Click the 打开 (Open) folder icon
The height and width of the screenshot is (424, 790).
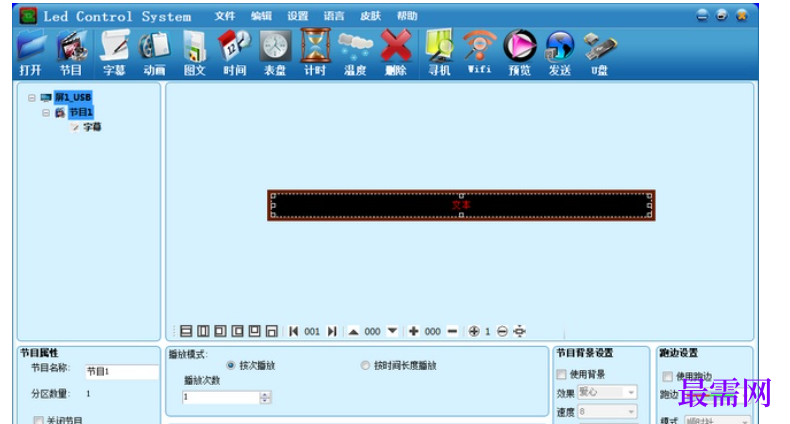point(31,52)
